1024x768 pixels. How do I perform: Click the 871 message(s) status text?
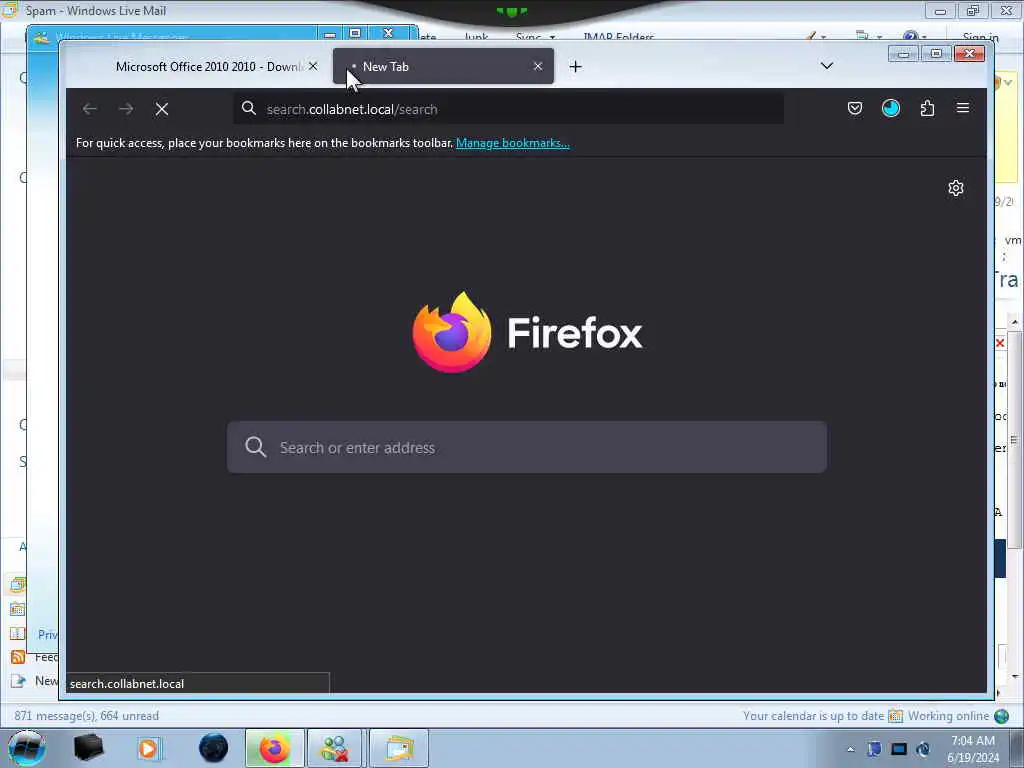86,716
